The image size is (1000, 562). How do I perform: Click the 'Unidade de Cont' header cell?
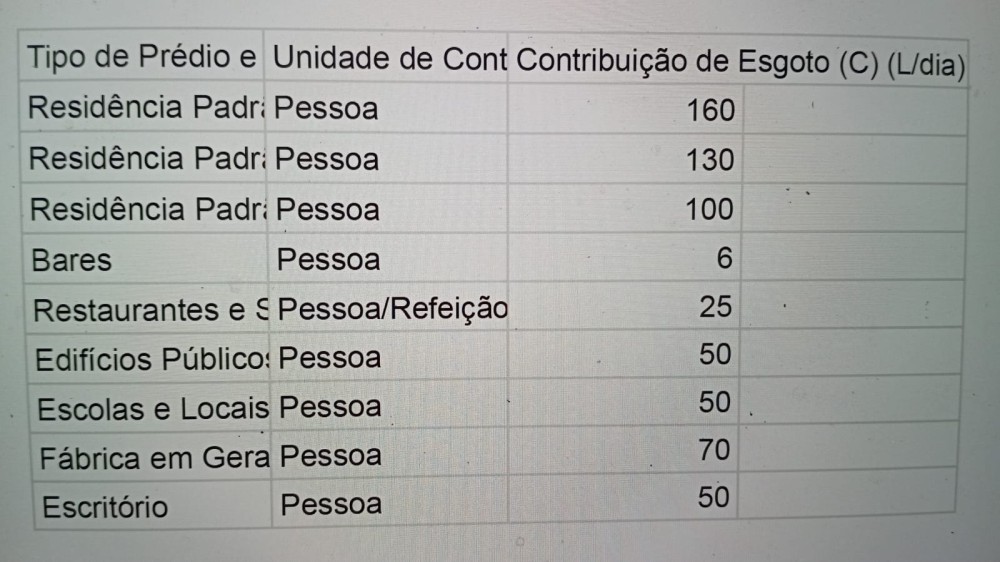pos(388,60)
